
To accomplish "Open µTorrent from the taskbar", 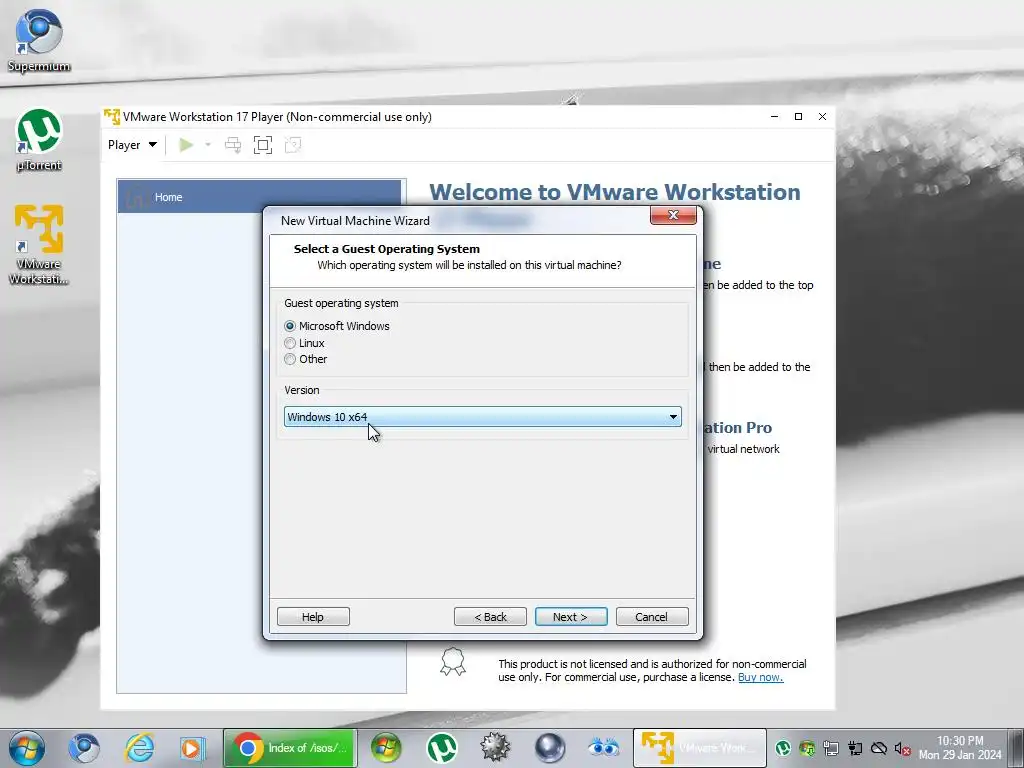I will tap(441, 748).
